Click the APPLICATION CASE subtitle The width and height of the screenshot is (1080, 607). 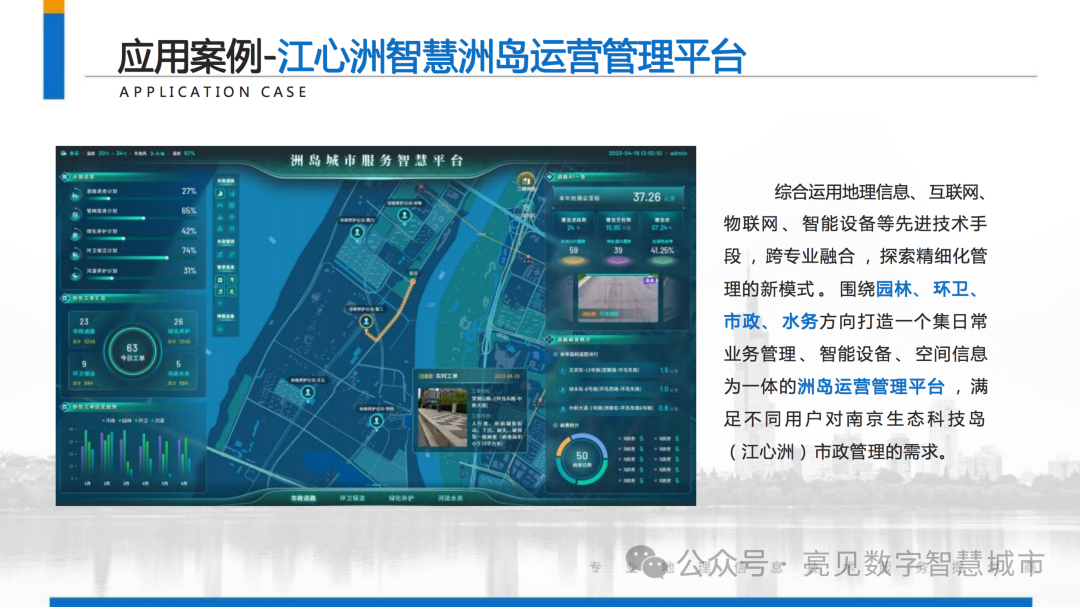click(x=214, y=92)
